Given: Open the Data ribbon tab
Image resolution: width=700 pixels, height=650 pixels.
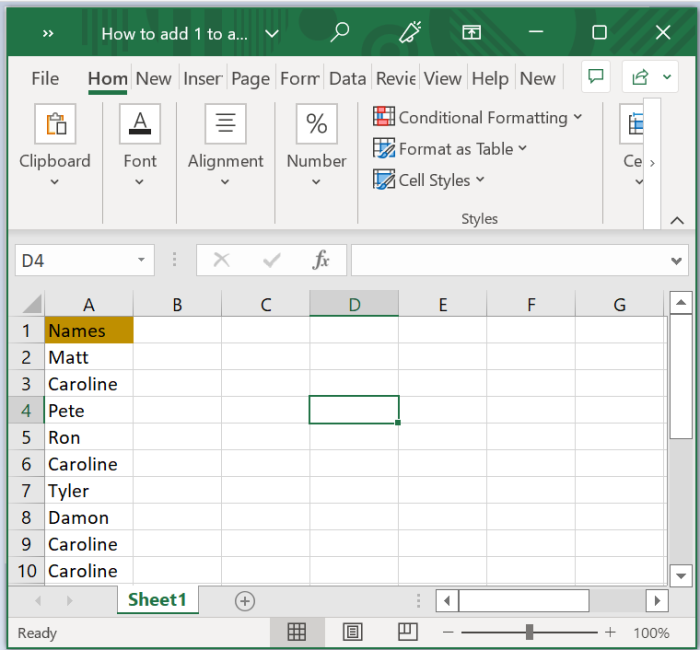Looking at the screenshot, I should [x=347, y=79].
